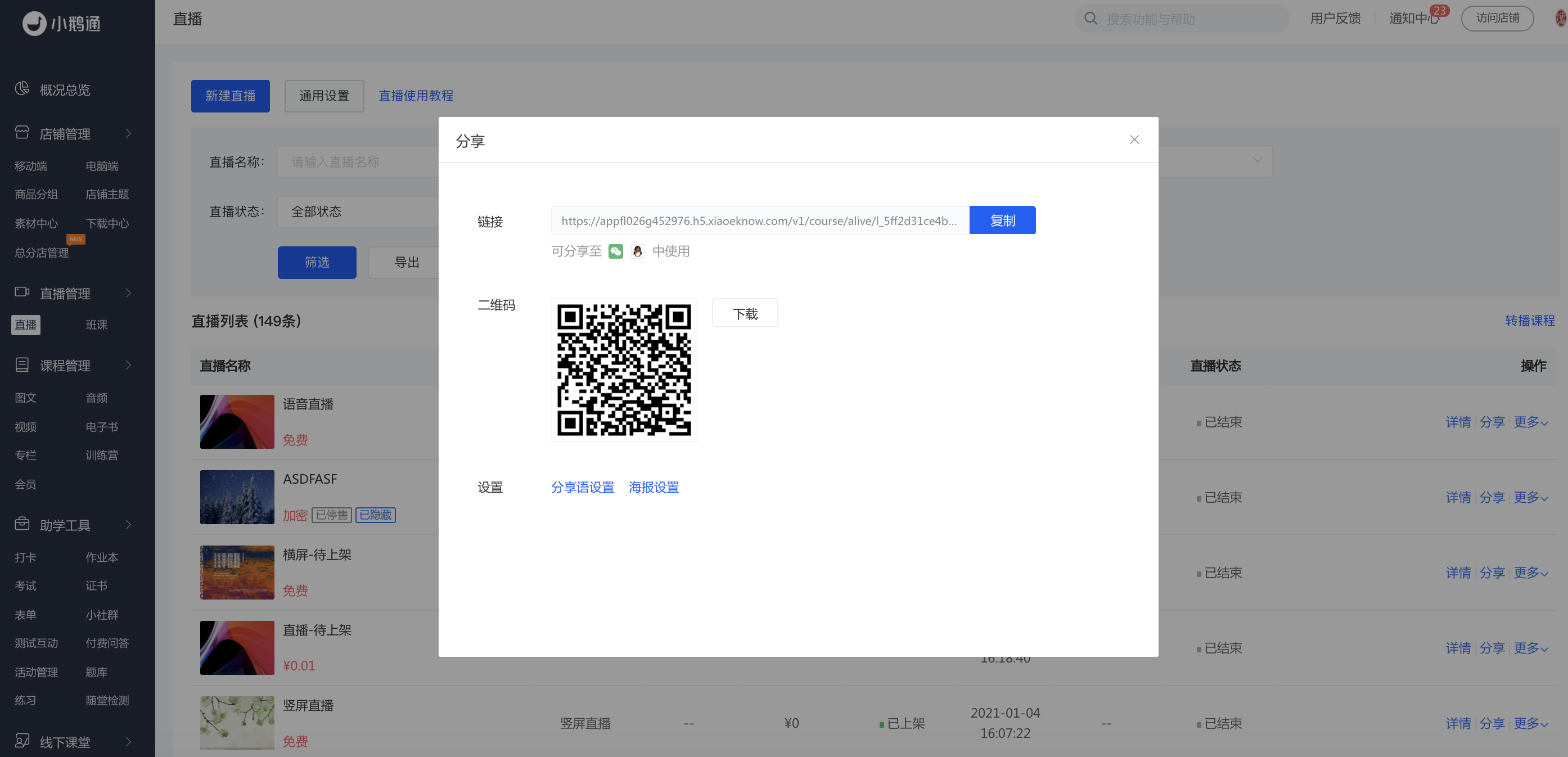Expand the 助学工具 section chevron
The image size is (1568, 757).
click(128, 525)
